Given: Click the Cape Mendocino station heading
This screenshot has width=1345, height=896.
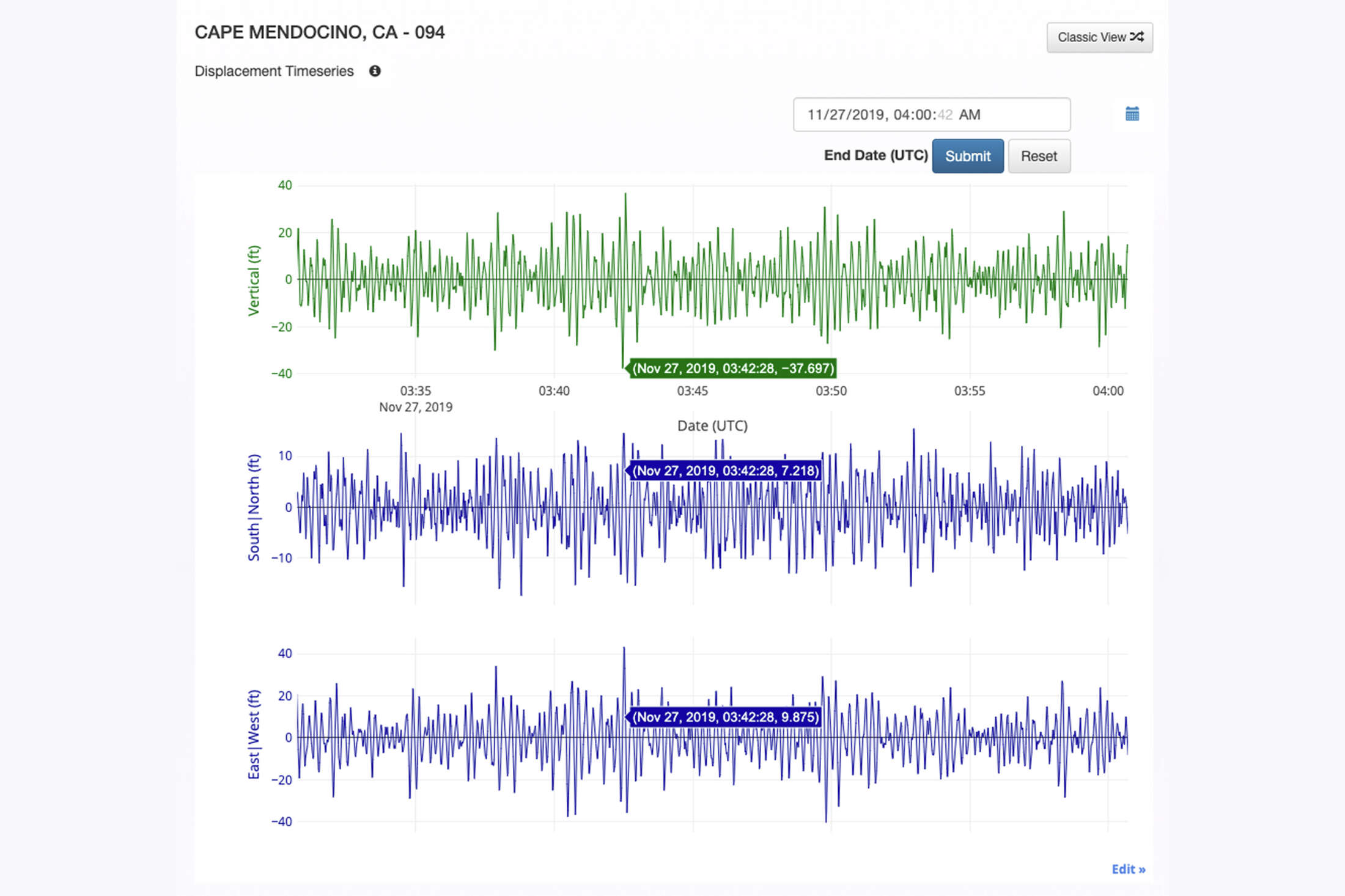Looking at the screenshot, I should click(319, 32).
